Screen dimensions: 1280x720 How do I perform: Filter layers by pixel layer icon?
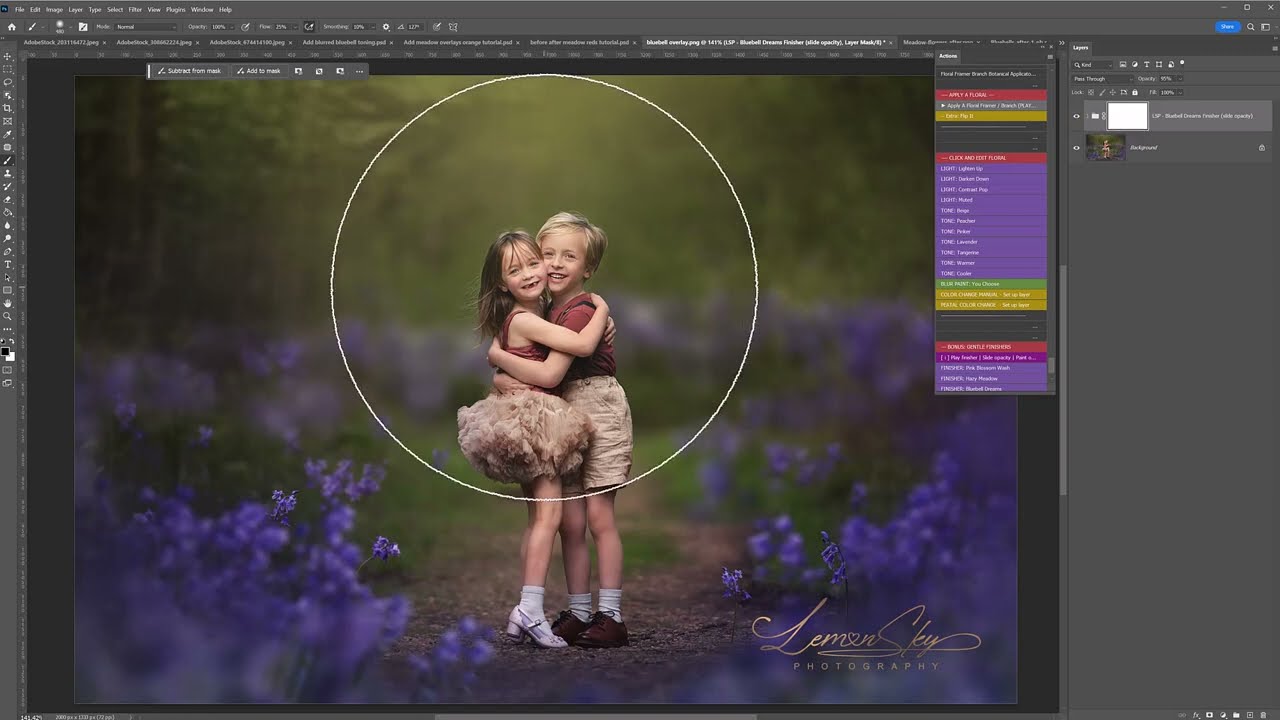coord(1125,64)
